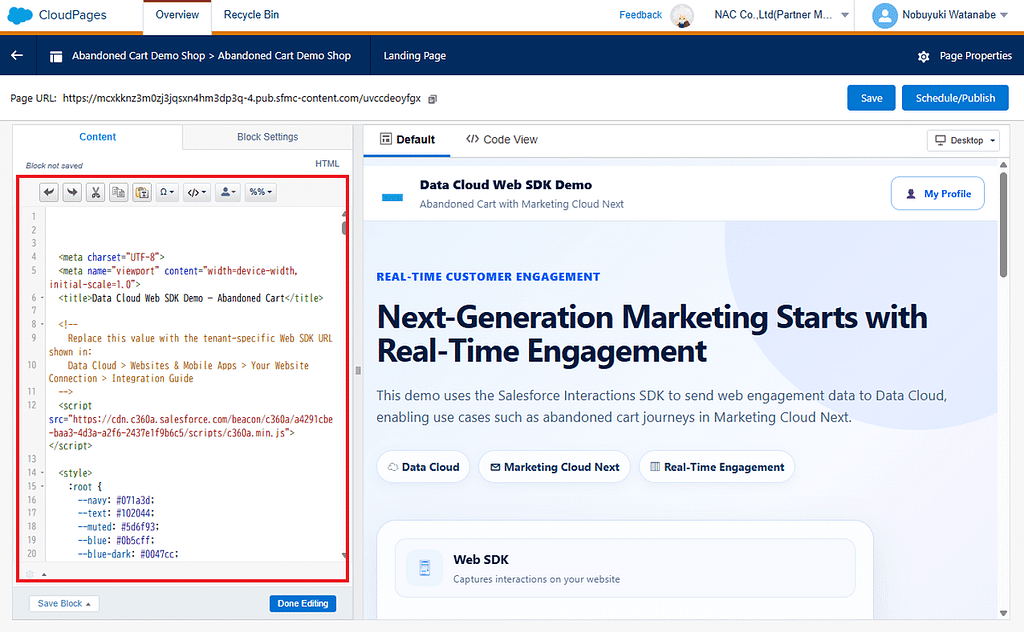Collapse the style fold at line 14

coord(42,473)
